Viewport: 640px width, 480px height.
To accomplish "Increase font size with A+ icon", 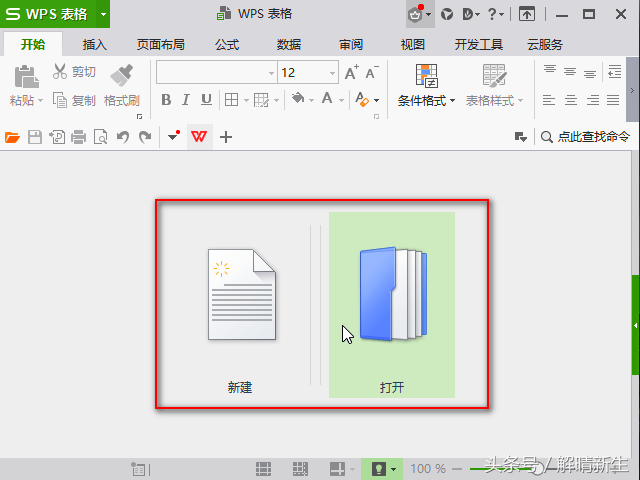I will (352, 72).
